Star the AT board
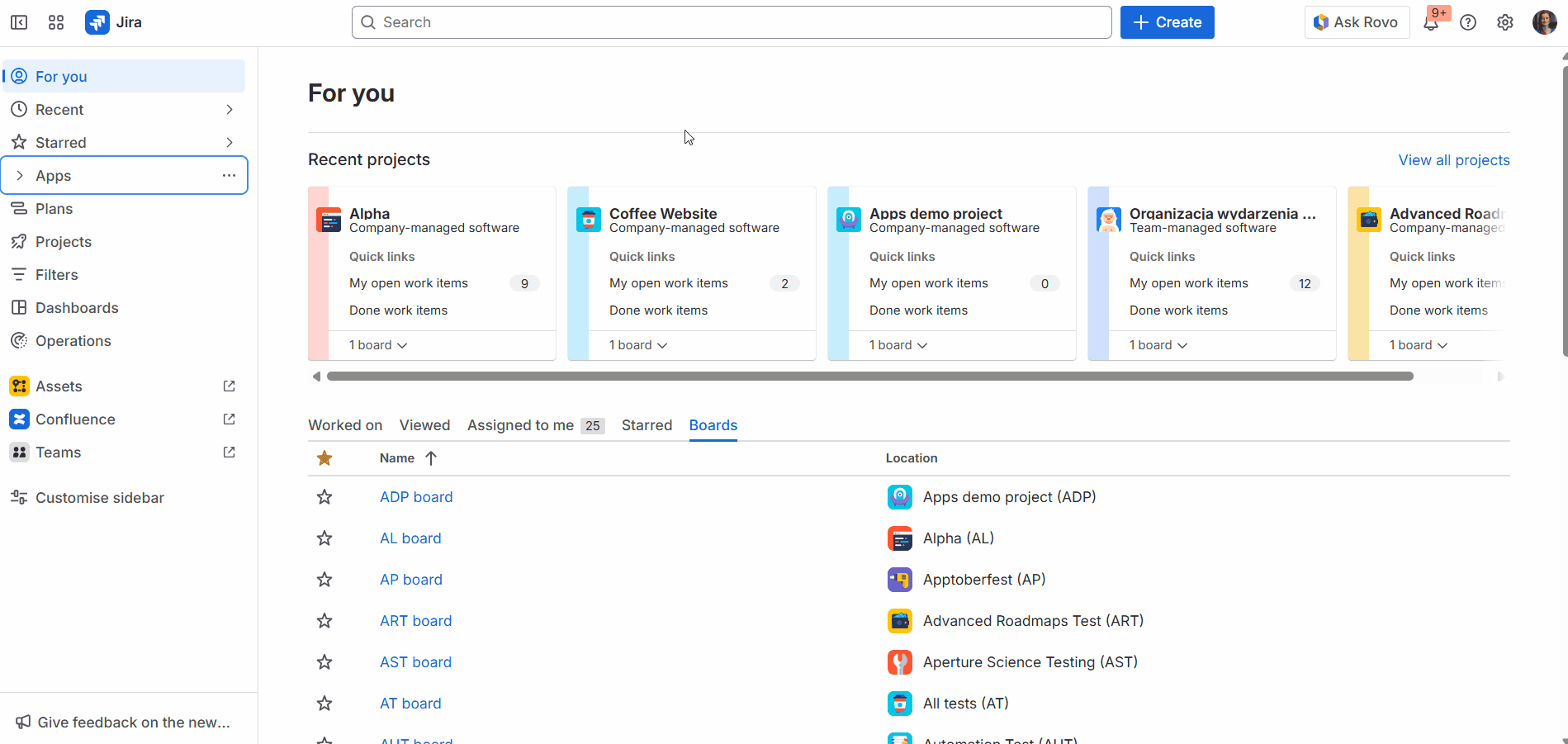 pyautogui.click(x=324, y=704)
